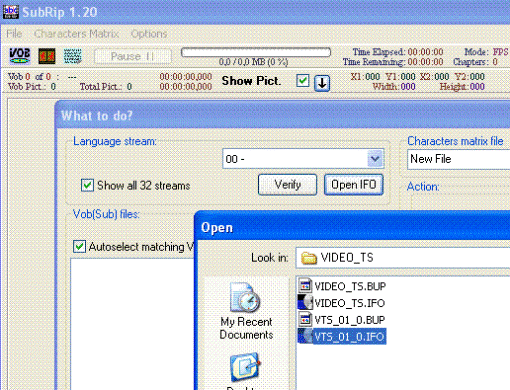Select VIDEO_TS.BUP file name

tap(350, 286)
